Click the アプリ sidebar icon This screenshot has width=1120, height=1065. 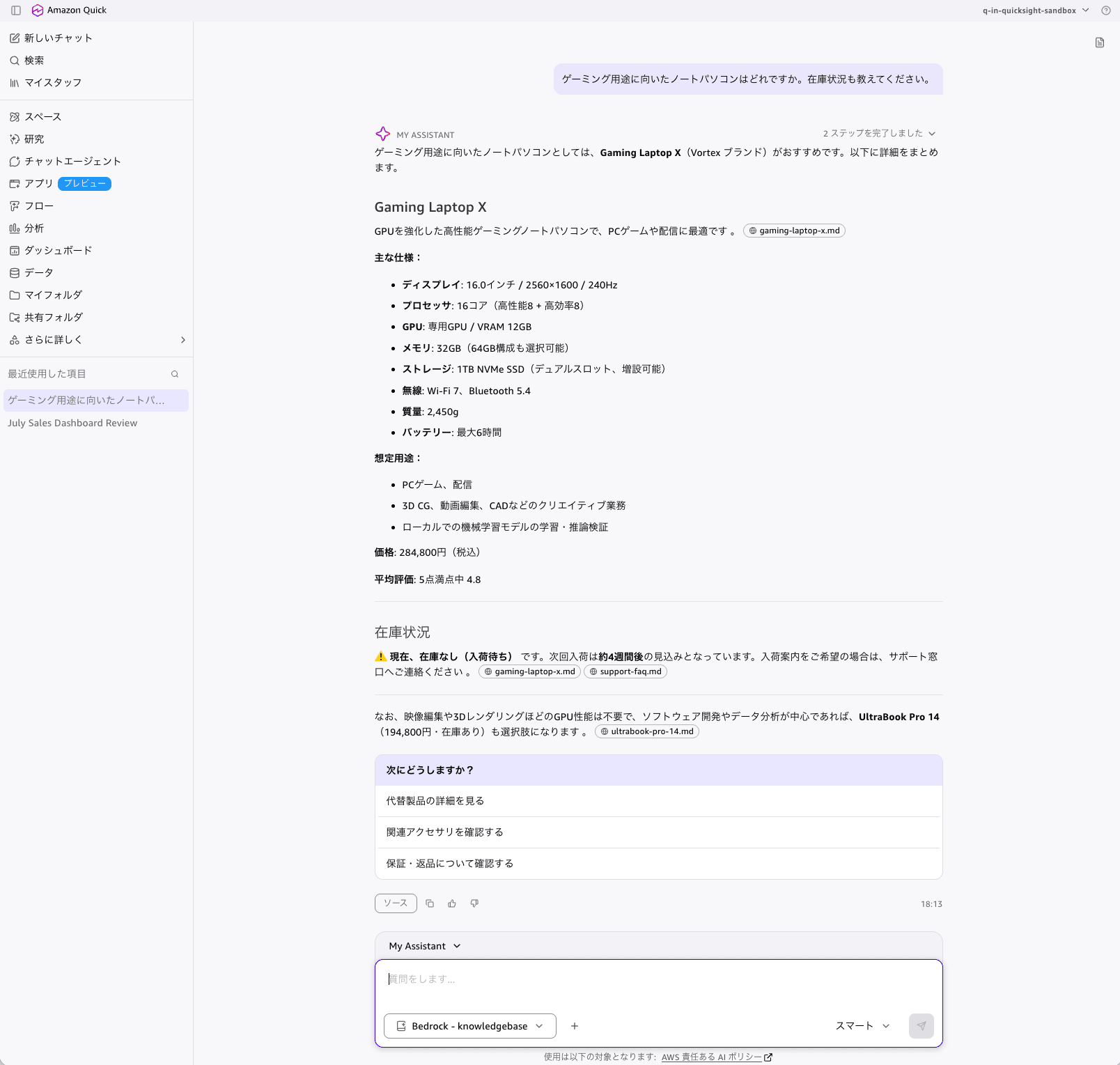[x=15, y=184]
